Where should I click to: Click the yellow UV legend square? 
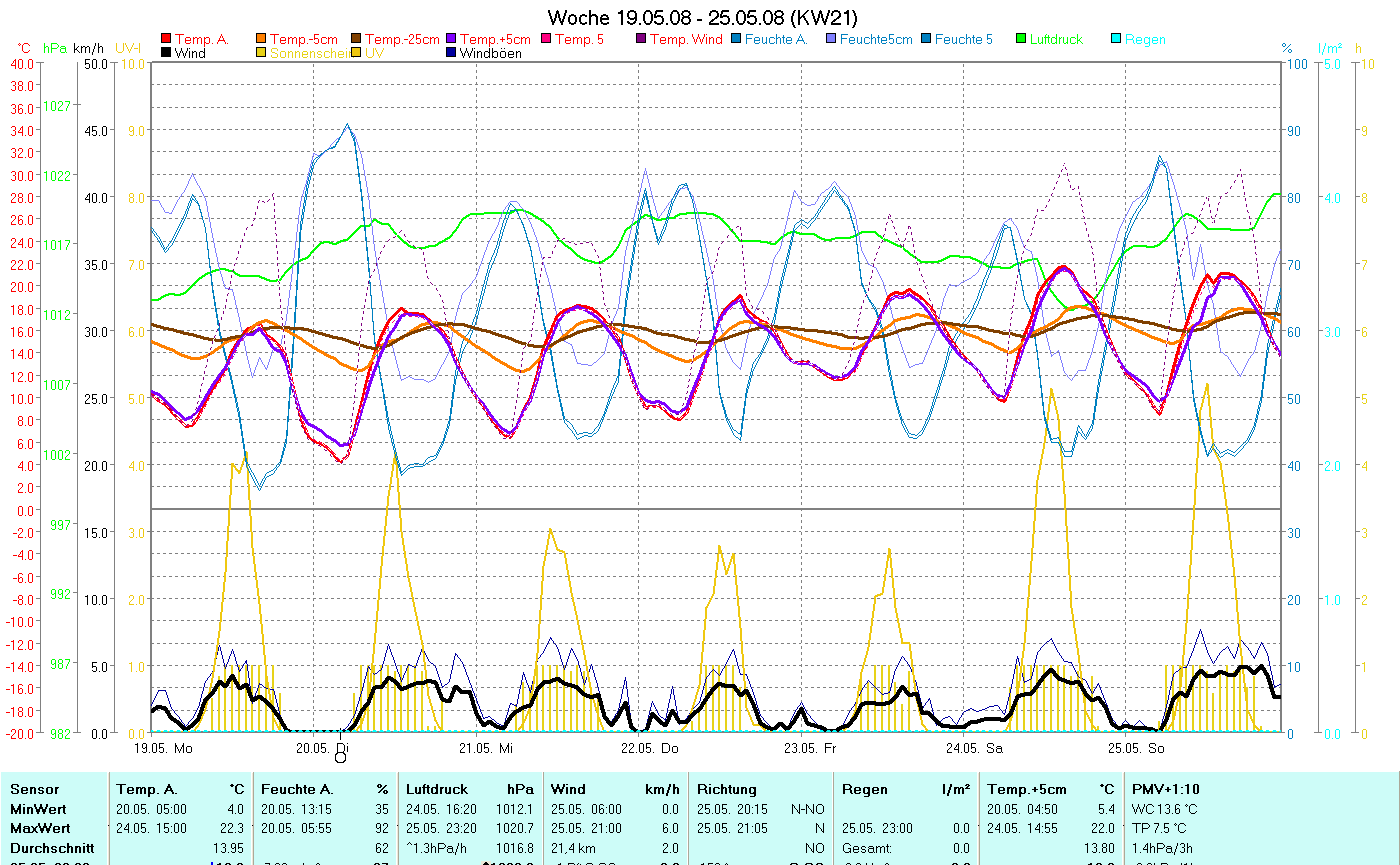[356, 53]
